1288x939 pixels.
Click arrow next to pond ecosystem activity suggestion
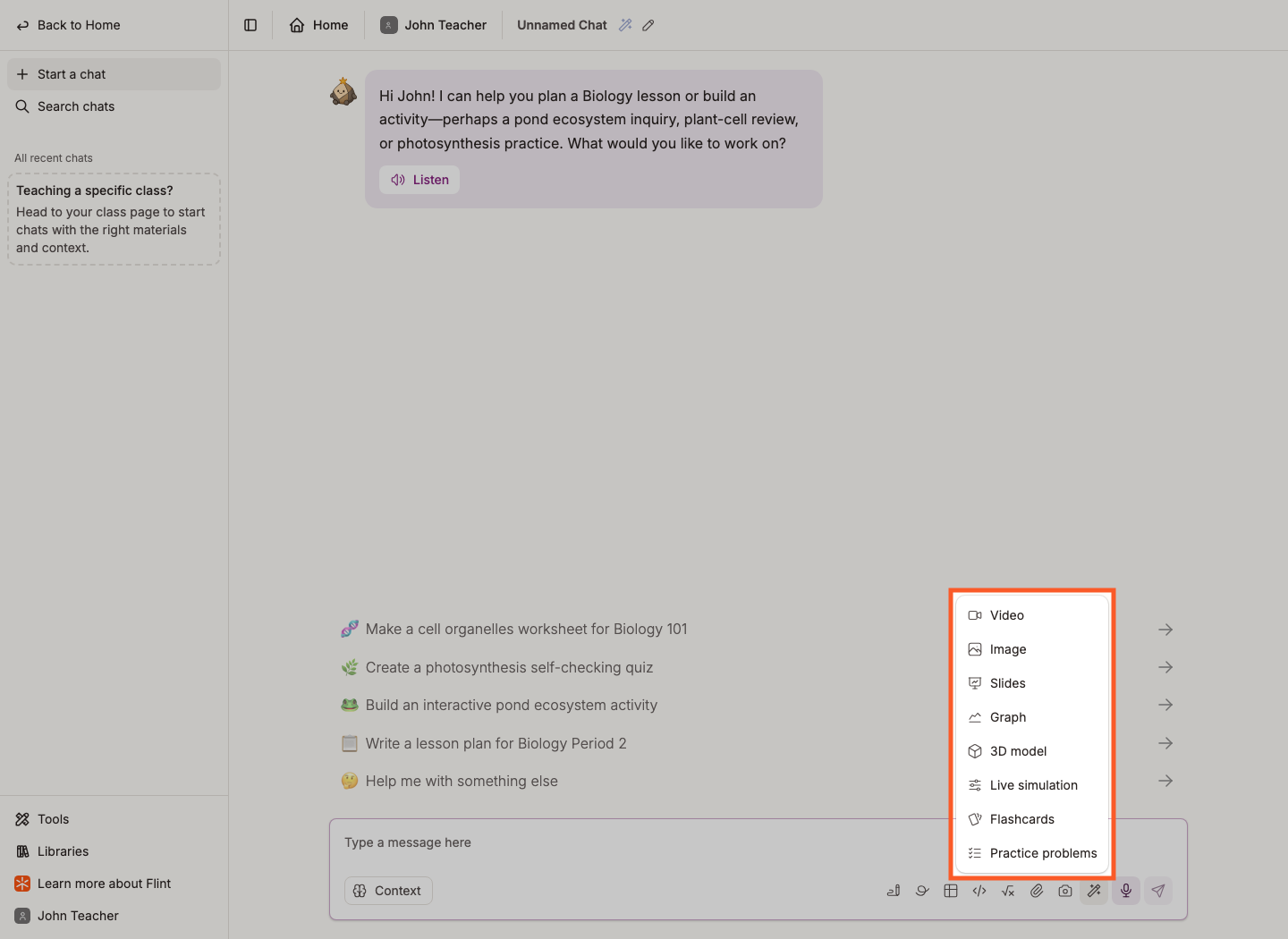(x=1165, y=705)
